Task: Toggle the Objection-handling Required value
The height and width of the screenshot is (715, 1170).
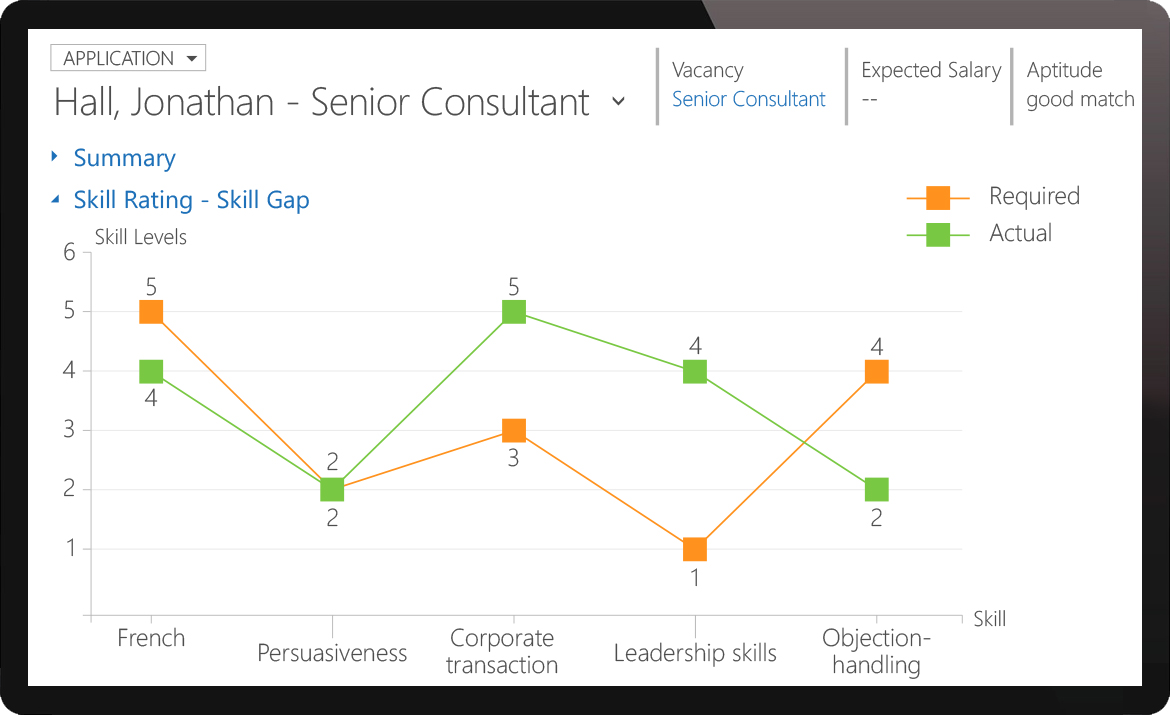Action: tap(876, 370)
